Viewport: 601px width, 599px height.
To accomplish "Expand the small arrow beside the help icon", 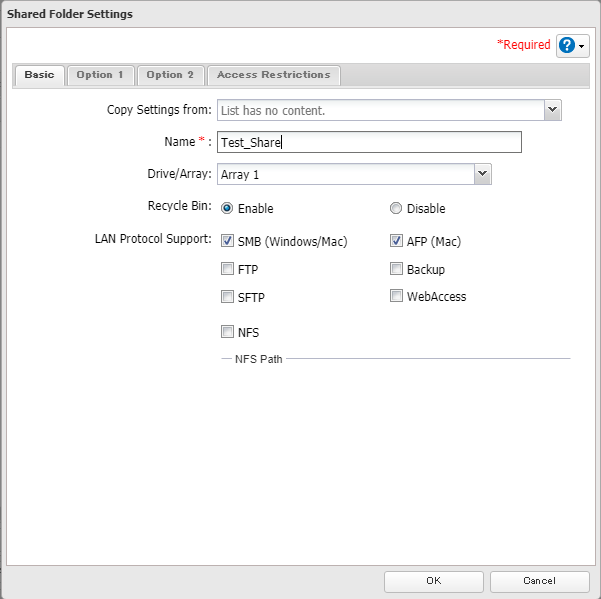I will click(582, 47).
